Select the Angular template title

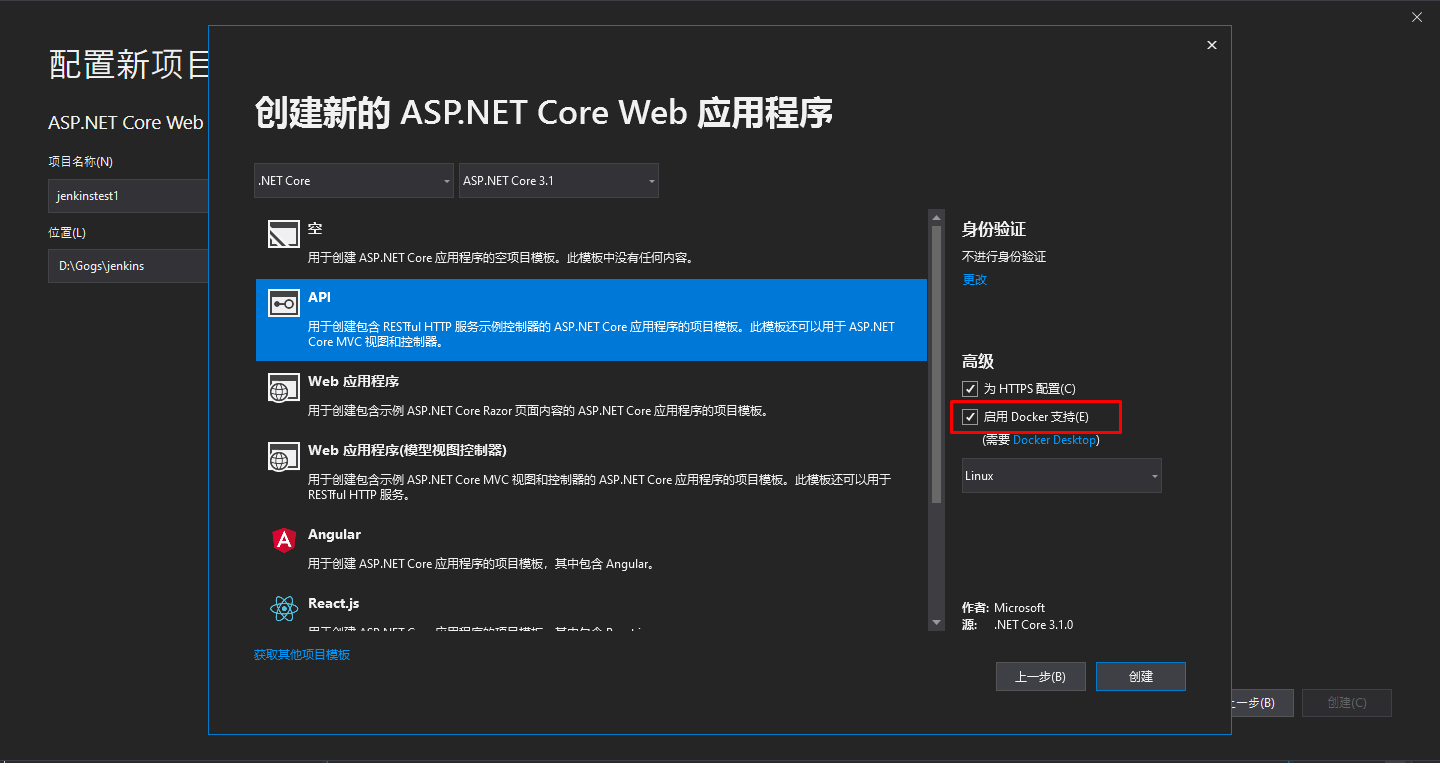click(x=334, y=535)
